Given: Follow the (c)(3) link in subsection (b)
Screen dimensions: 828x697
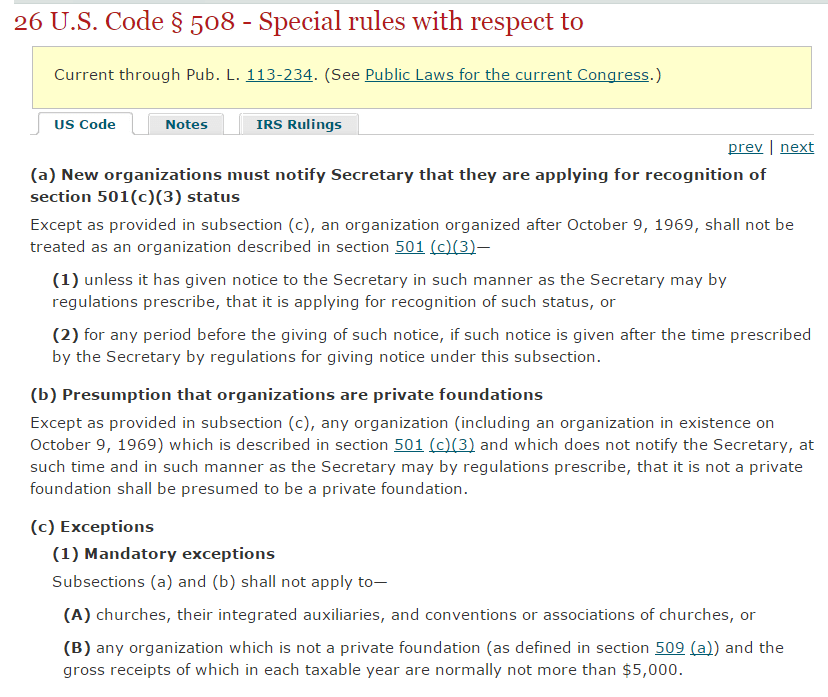Looking at the screenshot, I should point(452,445).
